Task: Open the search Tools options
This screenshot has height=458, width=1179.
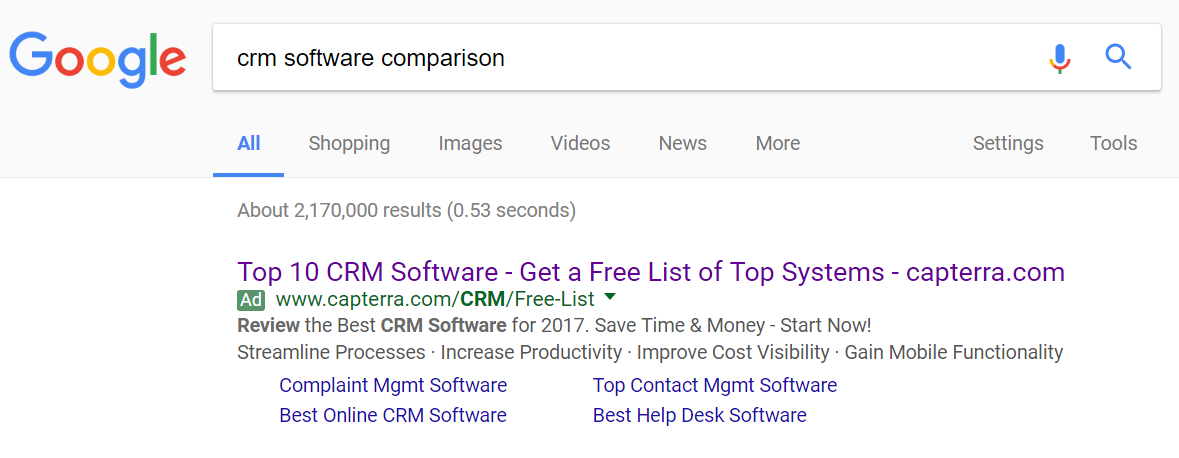Action: 1114,143
